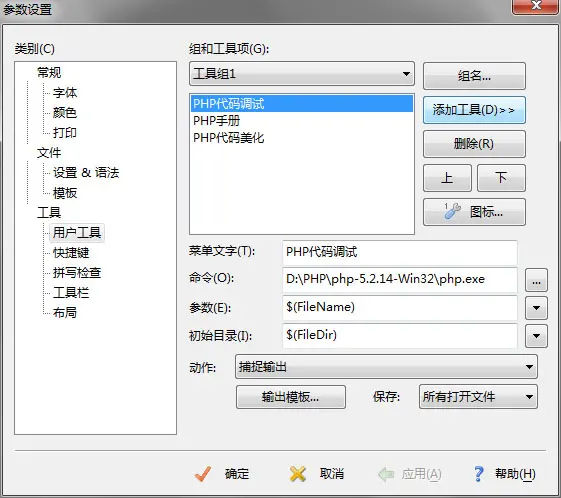Image resolution: width=561 pixels, height=498 pixels.
Task: Select PHP手册 in tool list
Action: (x=302, y=121)
